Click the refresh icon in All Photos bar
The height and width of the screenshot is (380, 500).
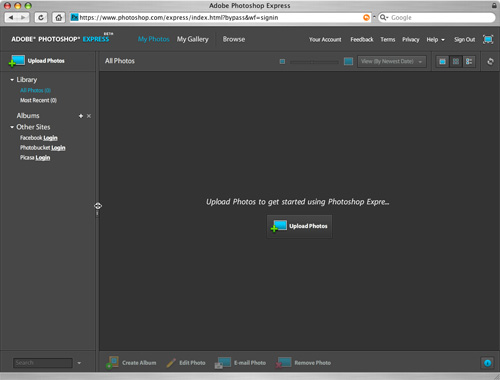point(490,61)
